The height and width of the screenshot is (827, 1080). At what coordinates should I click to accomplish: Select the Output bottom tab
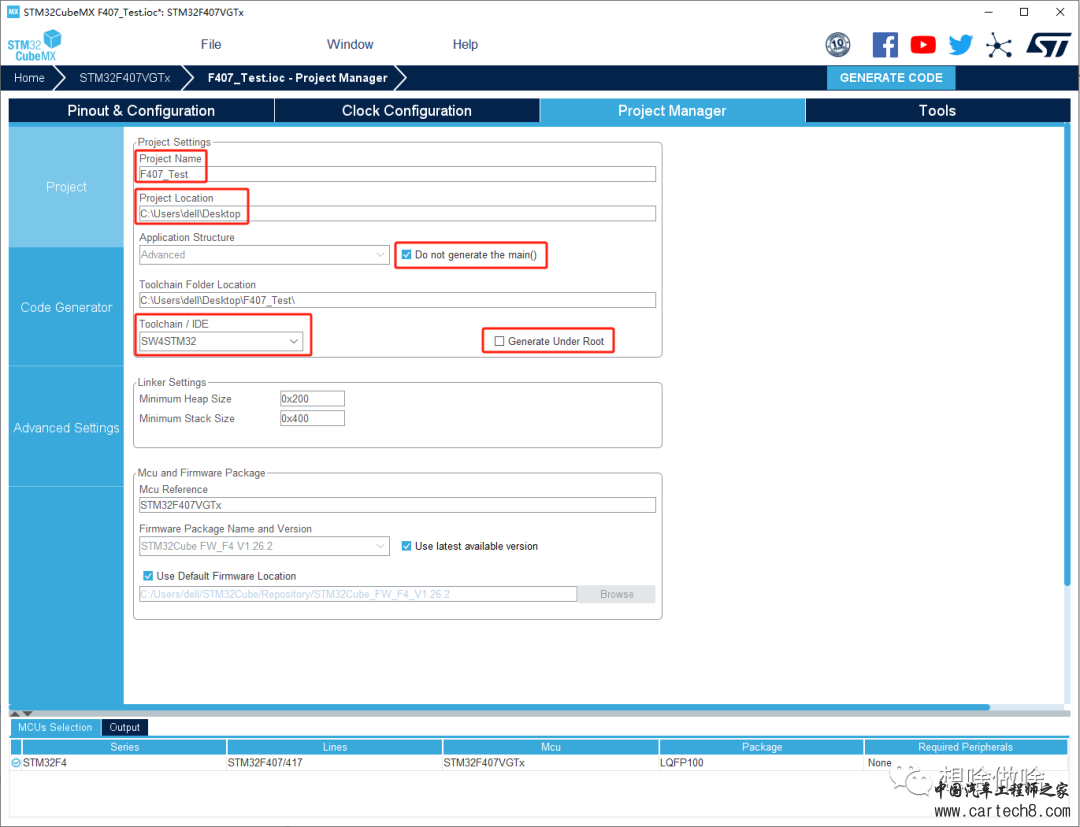[125, 727]
